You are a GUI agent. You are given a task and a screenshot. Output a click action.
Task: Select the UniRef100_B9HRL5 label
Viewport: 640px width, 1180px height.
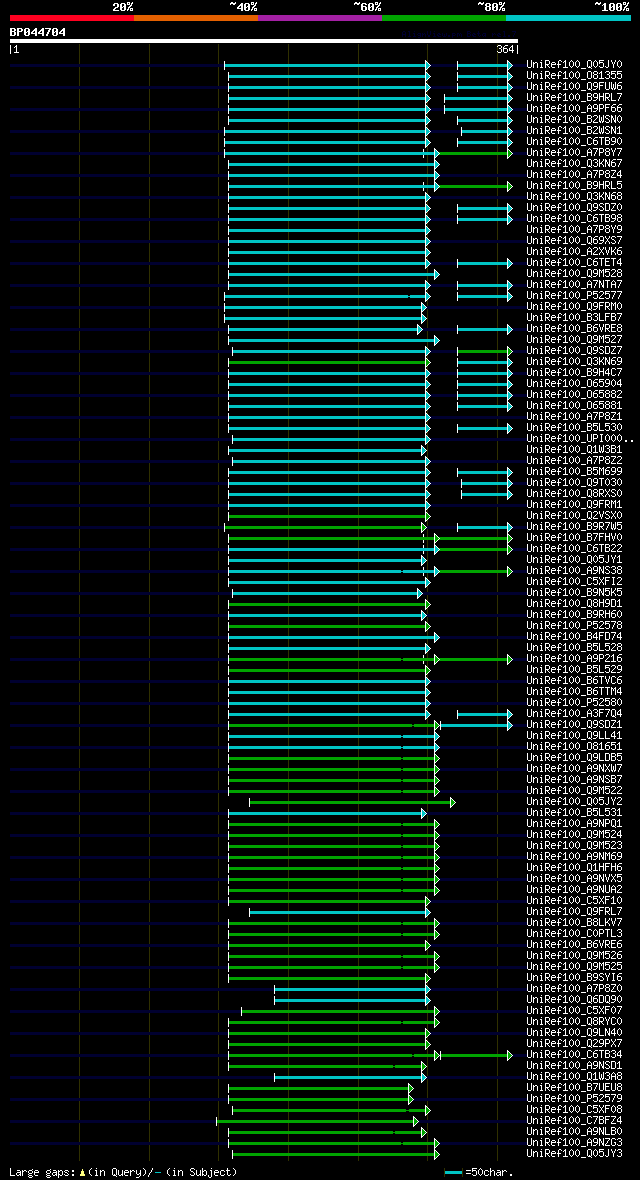574,186
